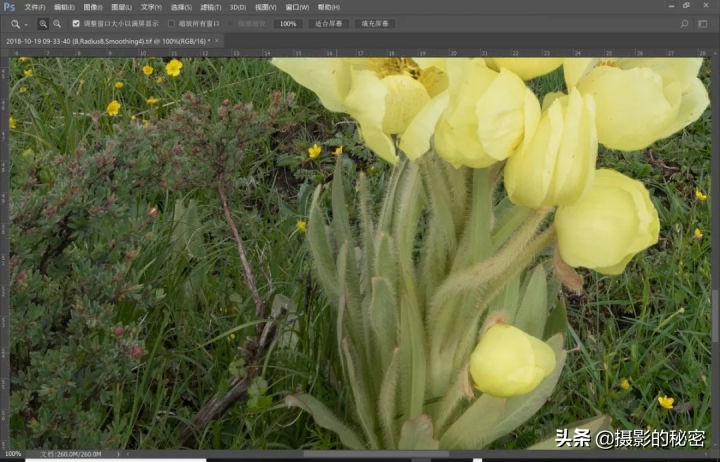The height and width of the screenshot is (462, 720).
Task: Open the workspace switcher icon
Action: coord(702,23)
